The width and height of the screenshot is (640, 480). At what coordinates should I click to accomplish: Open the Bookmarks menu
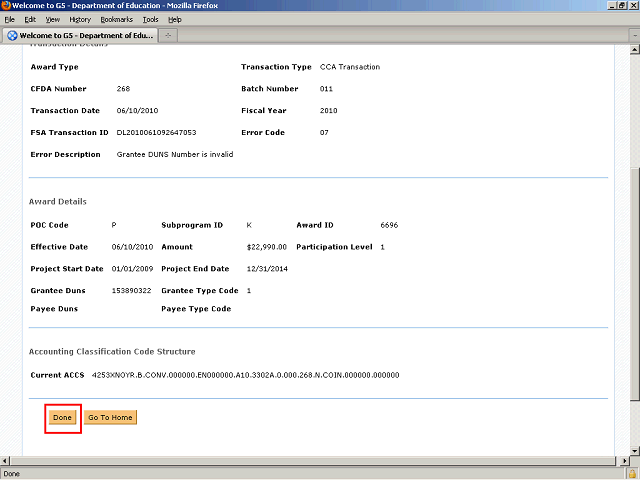[116, 20]
